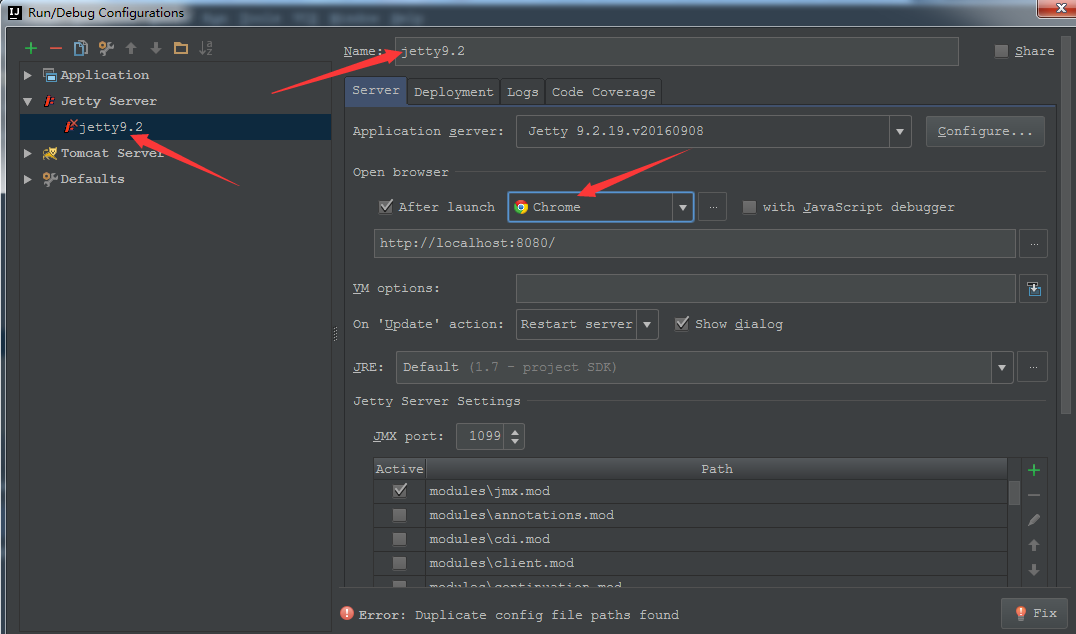Click the Chrome browser icon

tap(521, 207)
